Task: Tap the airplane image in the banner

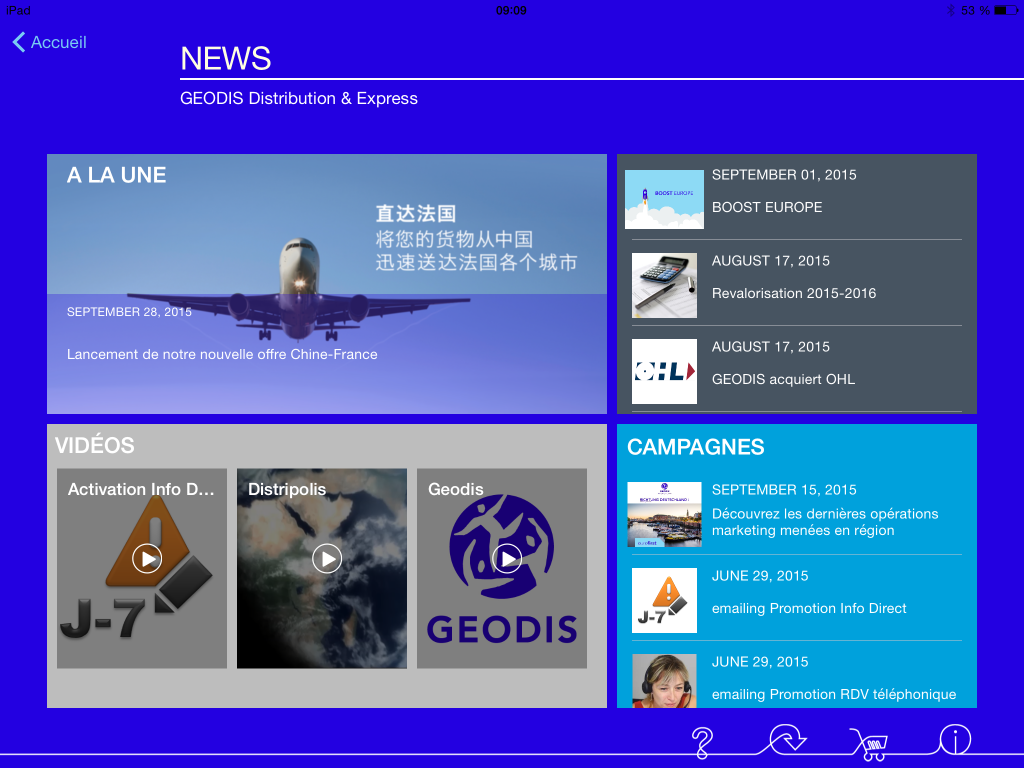Action: pos(298,291)
